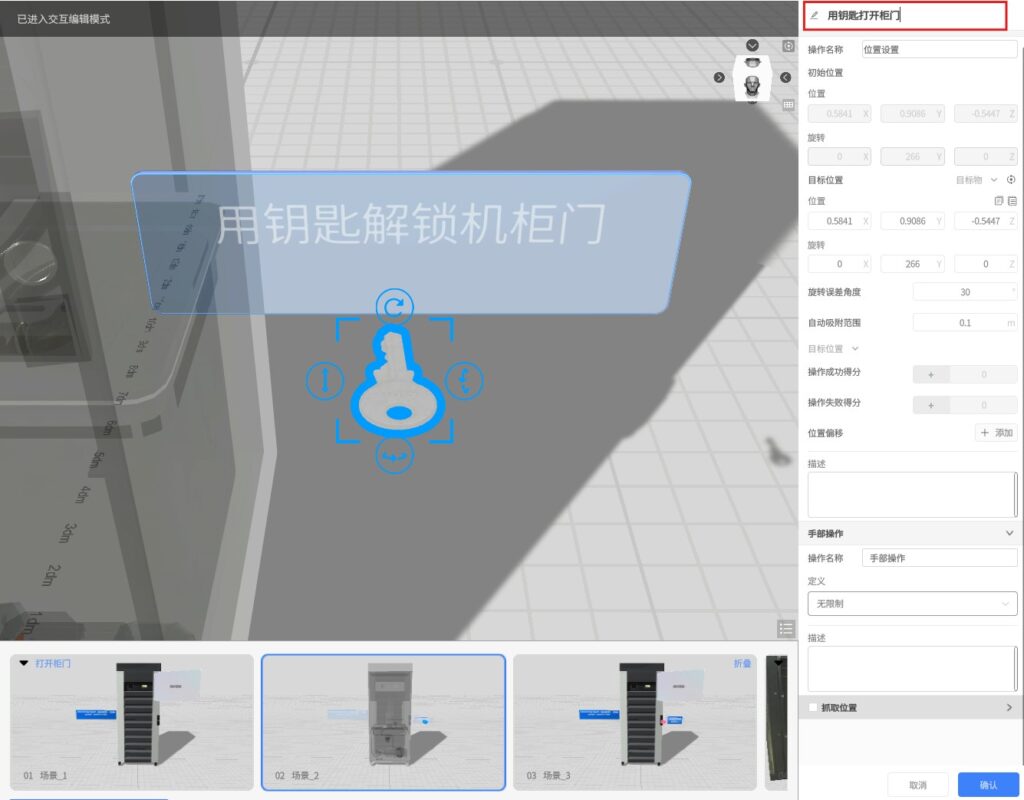The height and width of the screenshot is (800, 1024).
Task: Expand the 抓取位置 section arrow
Action: pyautogui.click(x=1008, y=708)
